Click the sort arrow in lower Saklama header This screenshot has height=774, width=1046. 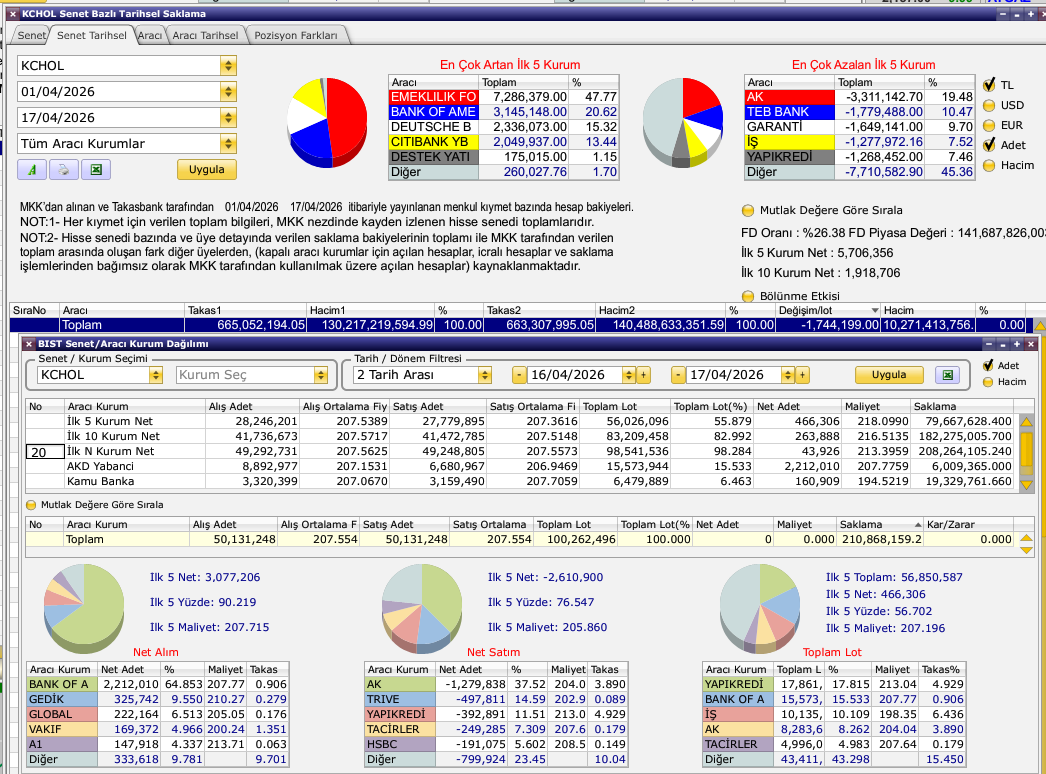tap(918, 524)
